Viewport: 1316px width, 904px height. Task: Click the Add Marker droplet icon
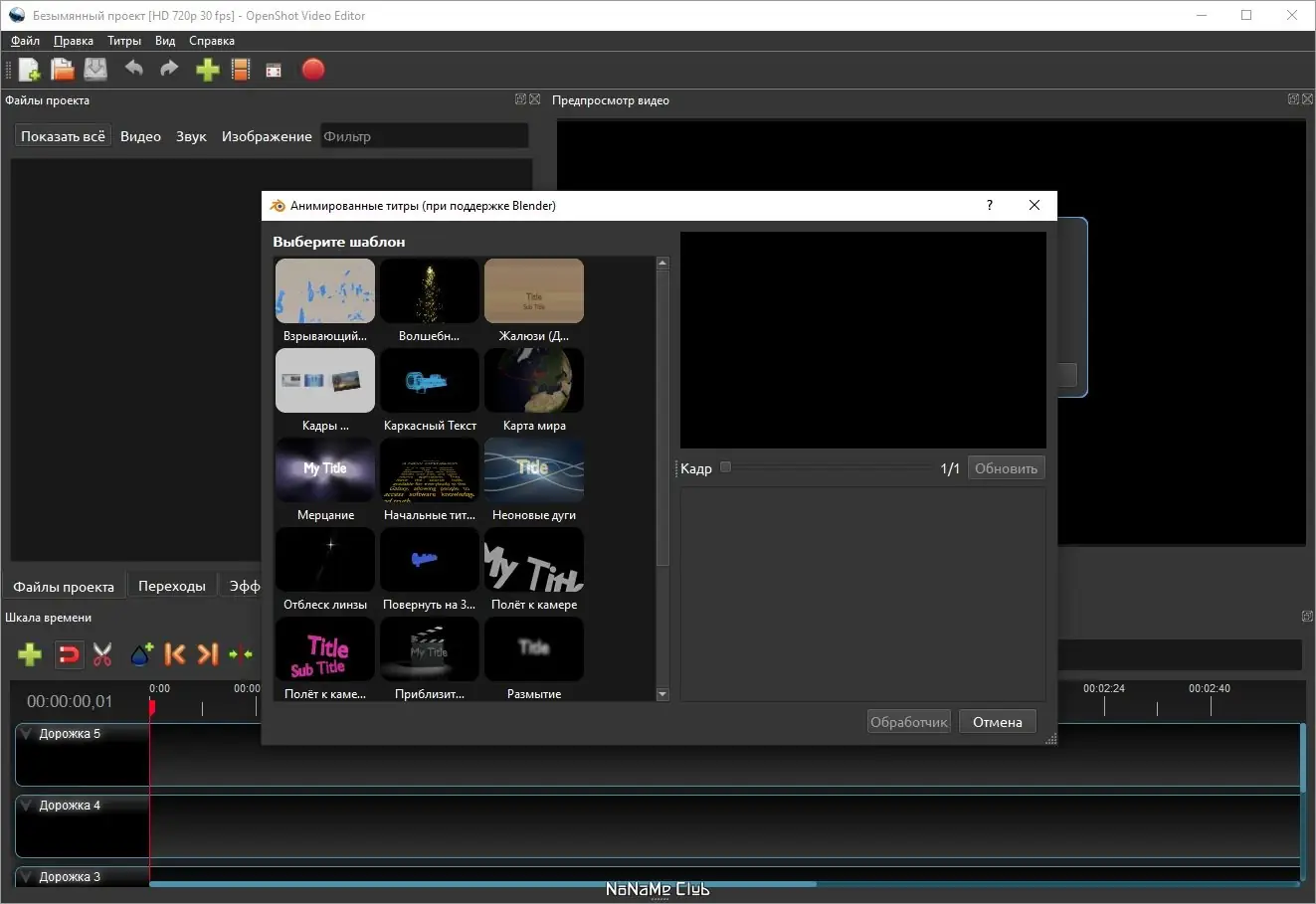[141, 654]
